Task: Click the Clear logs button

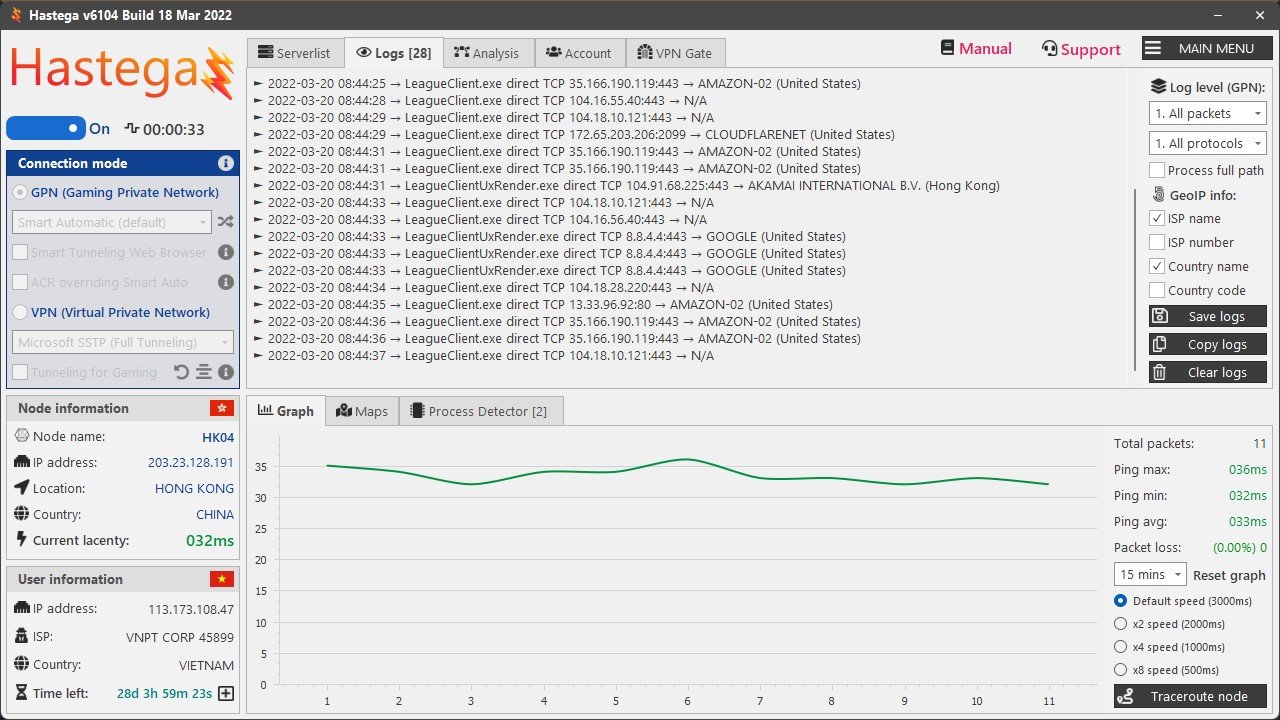Action: [x=1208, y=372]
